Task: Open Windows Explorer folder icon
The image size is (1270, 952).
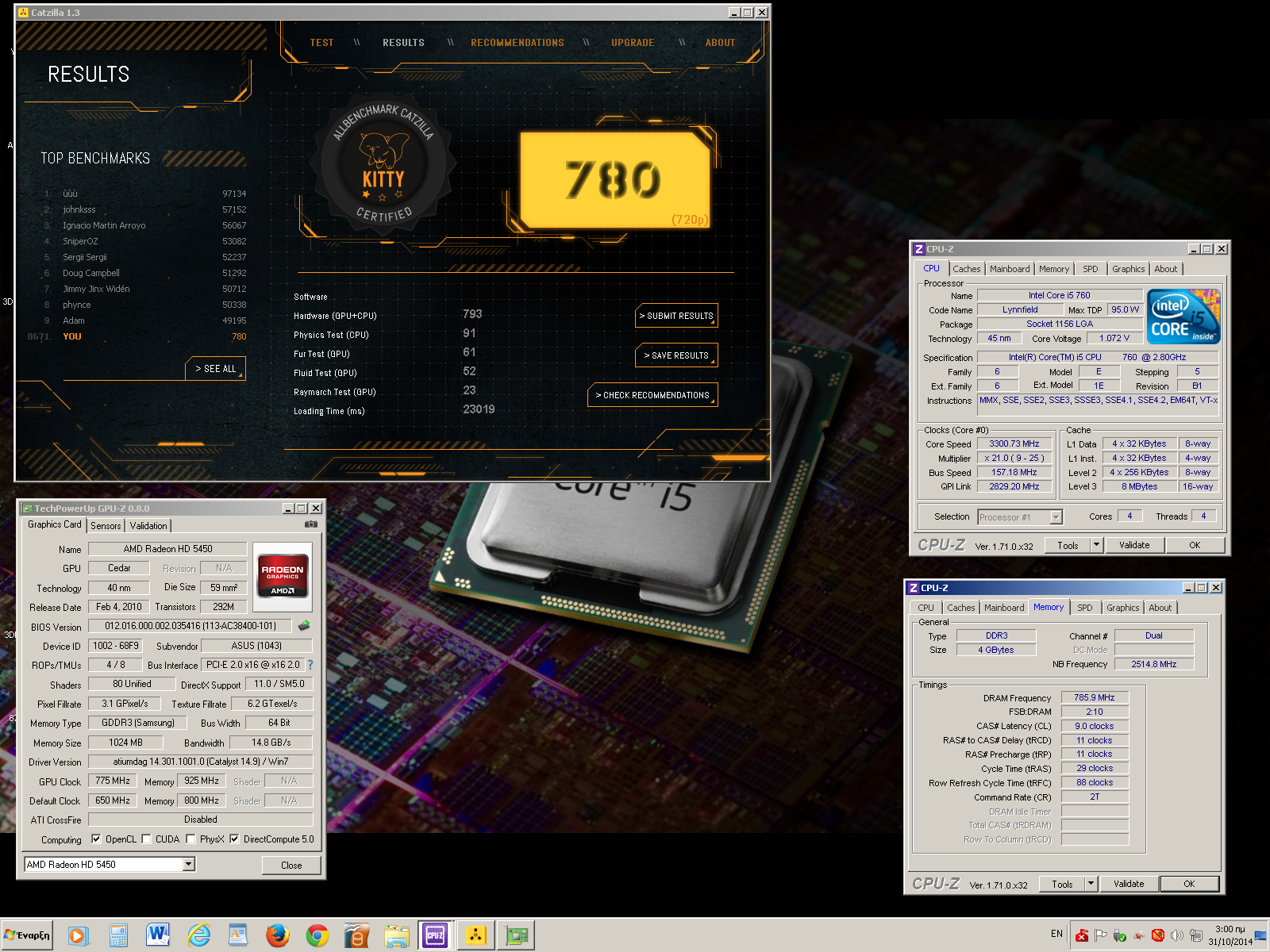Action: (x=397, y=936)
